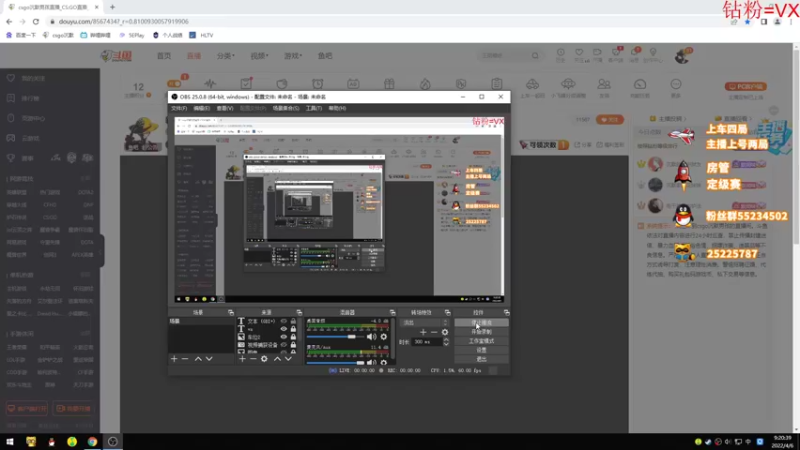Pop out the 控件 dock panel
Viewport: 800px width, 450px height.
[506, 312]
